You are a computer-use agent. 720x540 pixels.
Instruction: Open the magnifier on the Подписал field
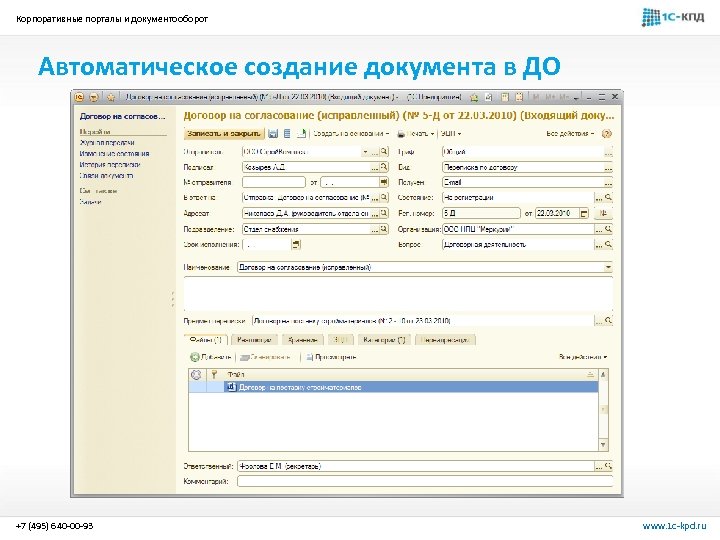384,167
